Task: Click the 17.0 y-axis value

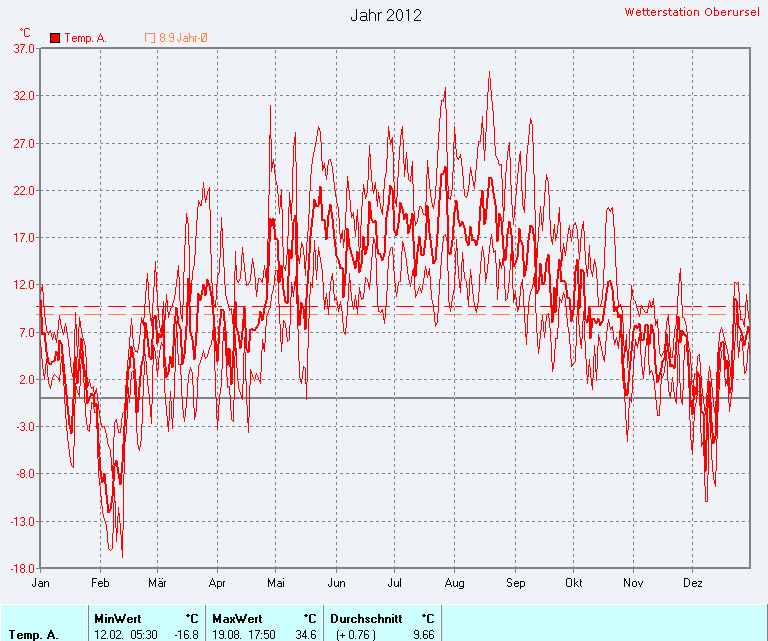Action: tap(24, 237)
